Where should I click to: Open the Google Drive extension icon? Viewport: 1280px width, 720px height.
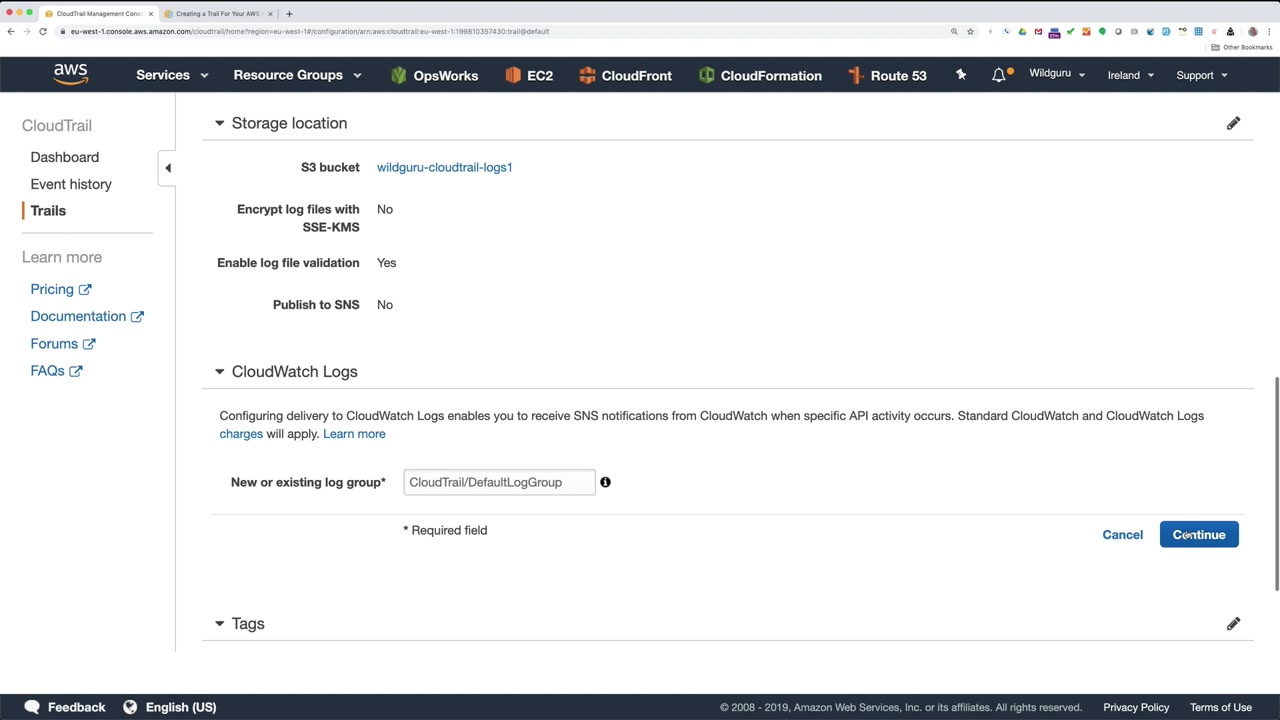coord(1022,31)
